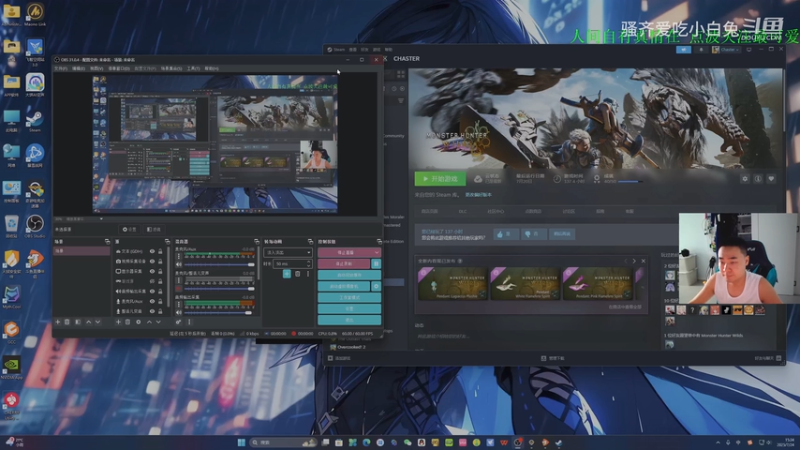
Task: Open three-dot menu of 麦克风/Aux mixer channel
Action: [179, 256]
